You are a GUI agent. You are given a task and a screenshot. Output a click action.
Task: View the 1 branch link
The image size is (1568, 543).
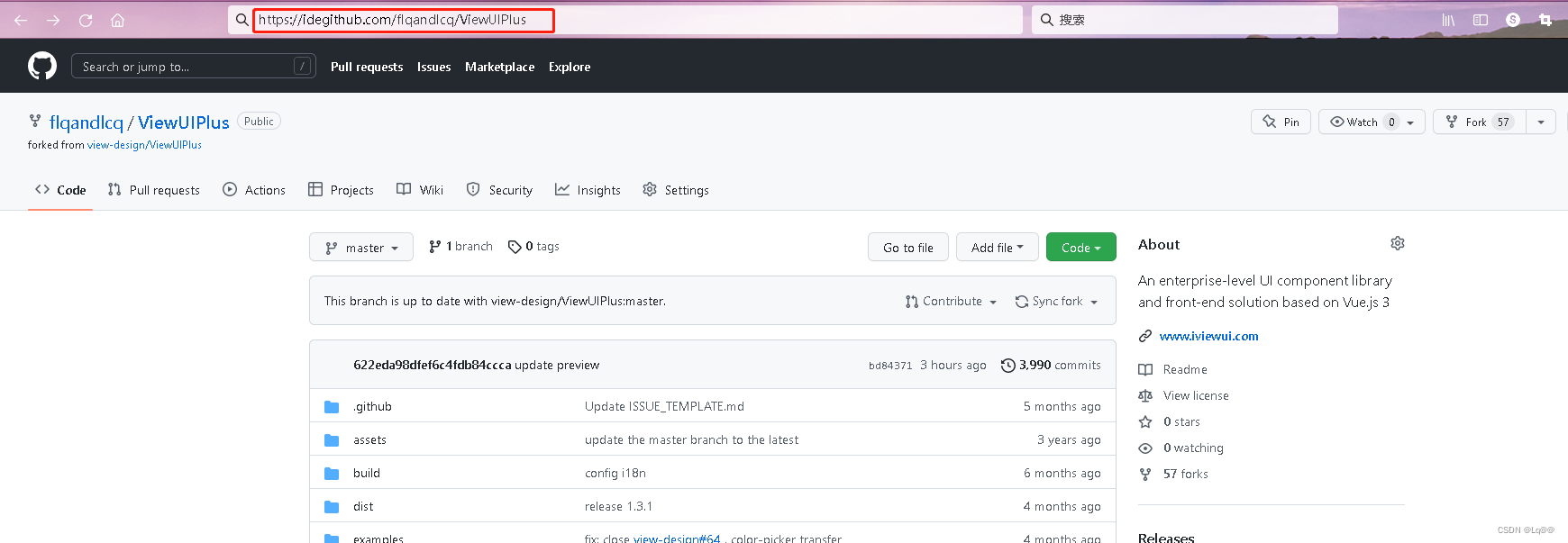460,247
